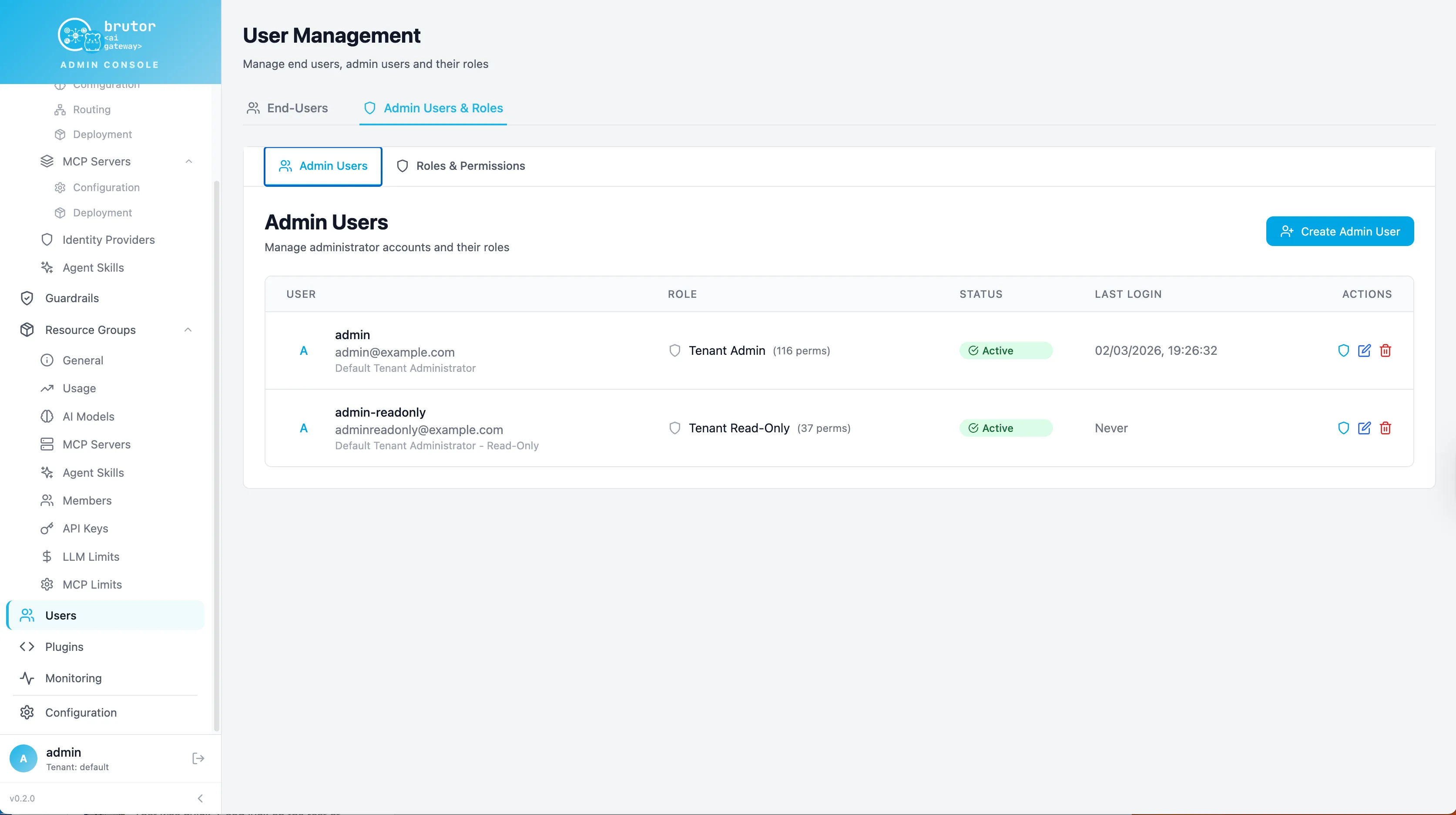Open Deployment under MCP Servers section
The height and width of the screenshot is (815, 1456).
tap(93, 212)
